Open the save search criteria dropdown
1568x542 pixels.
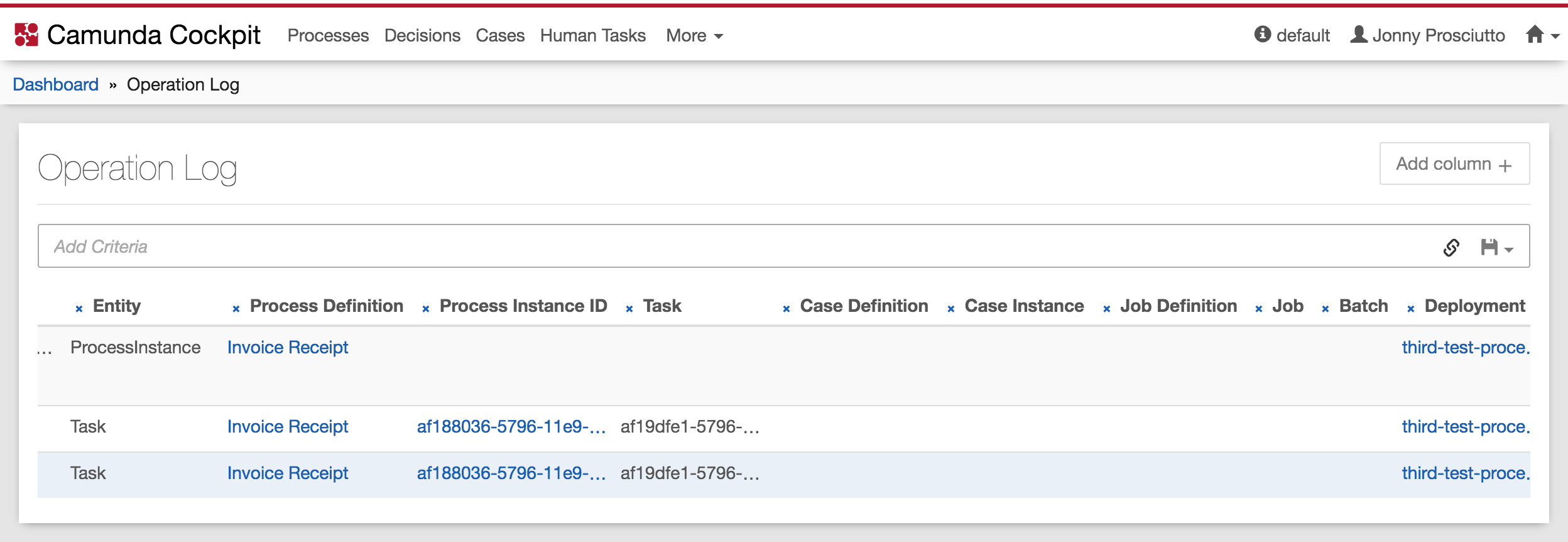pos(1497,248)
